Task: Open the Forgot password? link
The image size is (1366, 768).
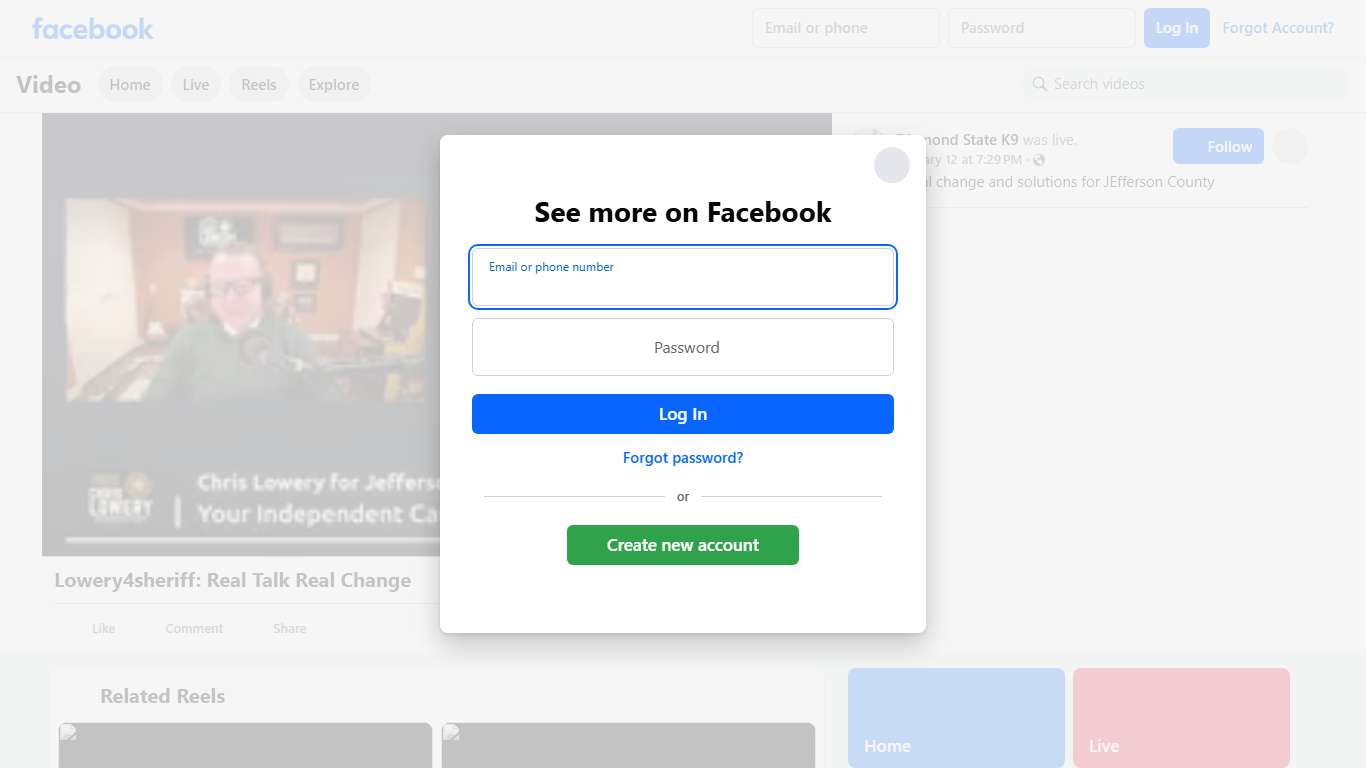Action: coord(683,458)
